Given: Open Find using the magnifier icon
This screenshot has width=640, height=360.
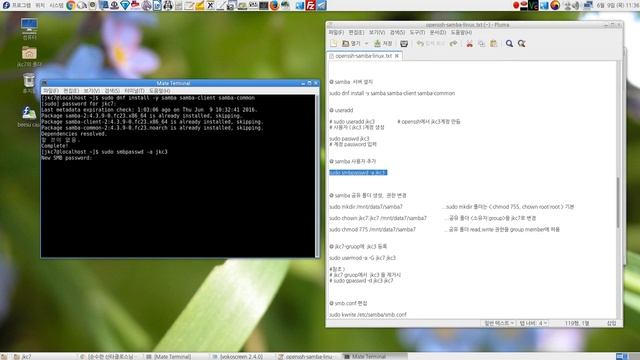Looking at the screenshot, I should click(x=509, y=44).
